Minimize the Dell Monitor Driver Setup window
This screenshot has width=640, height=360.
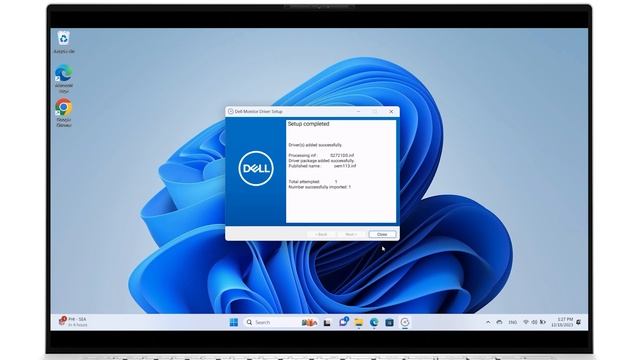[358, 111]
